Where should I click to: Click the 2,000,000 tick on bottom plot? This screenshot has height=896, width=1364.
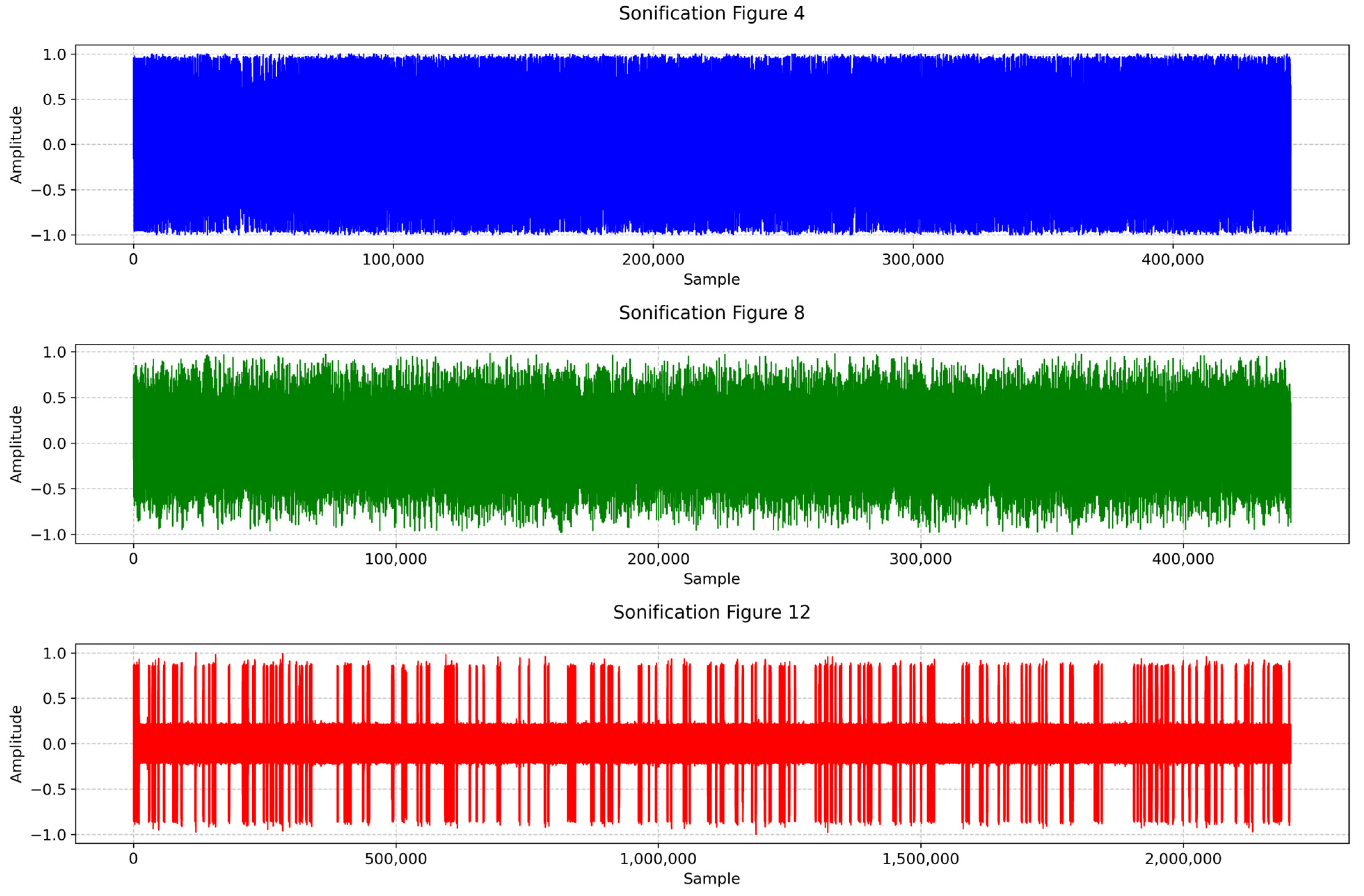[x=1183, y=859]
